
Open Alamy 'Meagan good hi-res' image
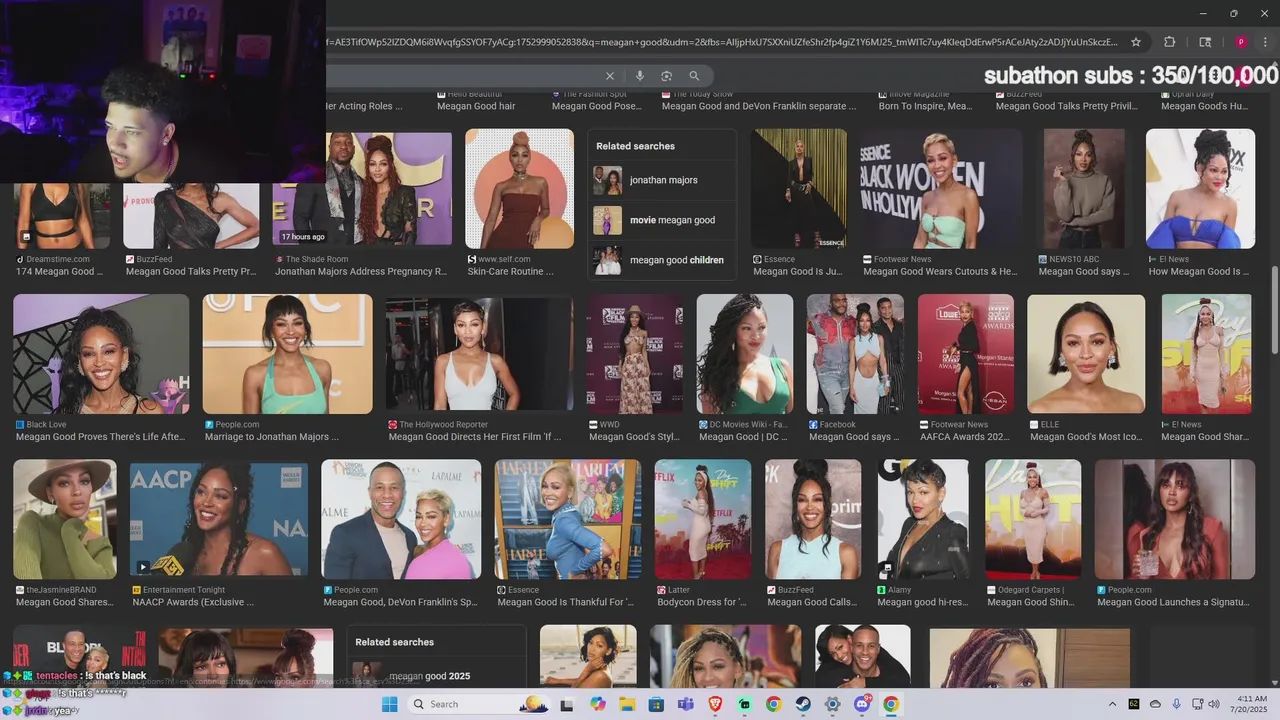[x=923, y=520]
